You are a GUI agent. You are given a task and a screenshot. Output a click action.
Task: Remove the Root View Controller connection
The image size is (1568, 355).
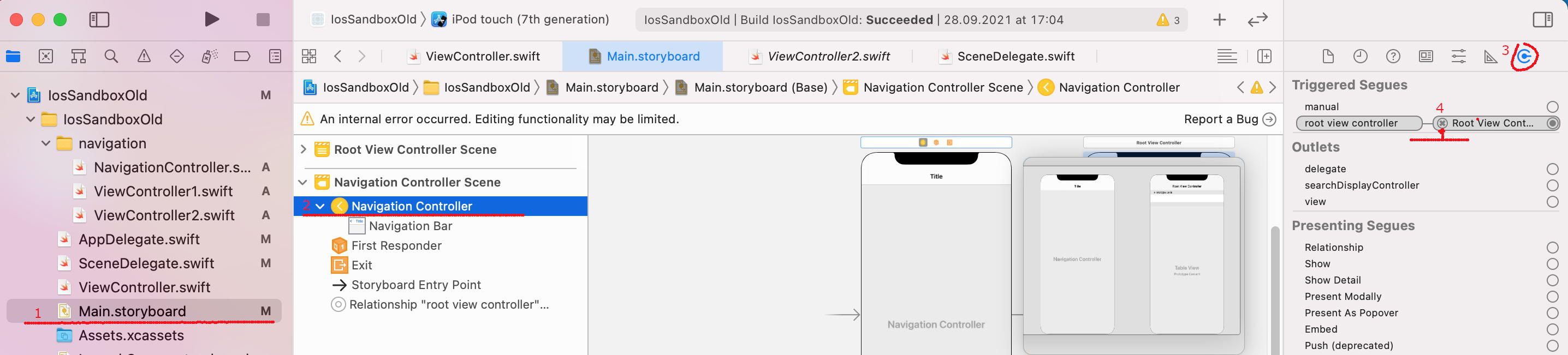pos(1442,123)
